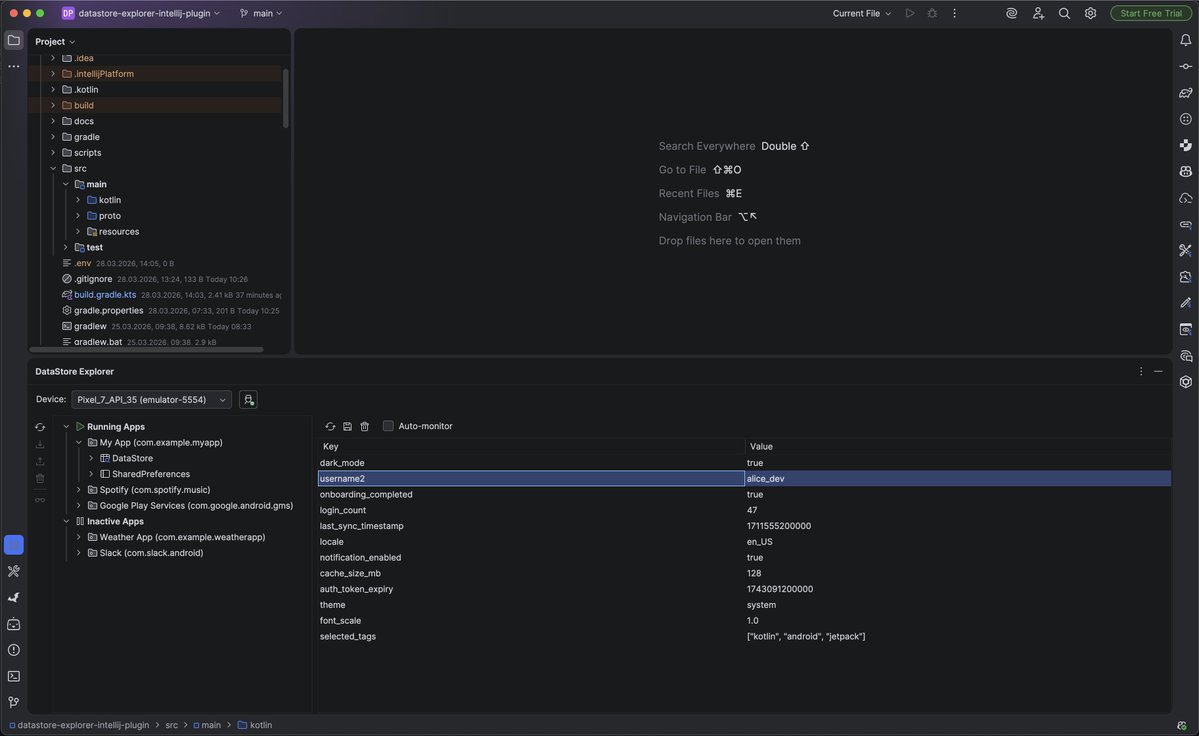Viewport: 1199px width, 736px height.
Task: Open the scissors tools icon in right sidebar
Action: pos(1185,250)
